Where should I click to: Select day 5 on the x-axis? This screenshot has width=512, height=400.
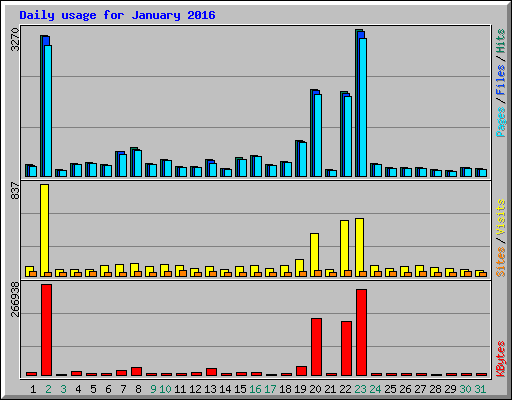click(x=93, y=389)
